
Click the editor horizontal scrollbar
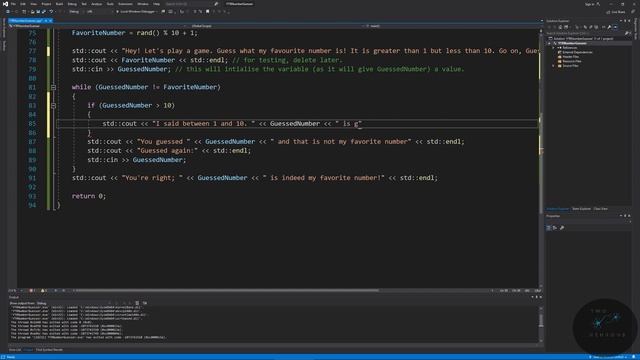pos(227,291)
